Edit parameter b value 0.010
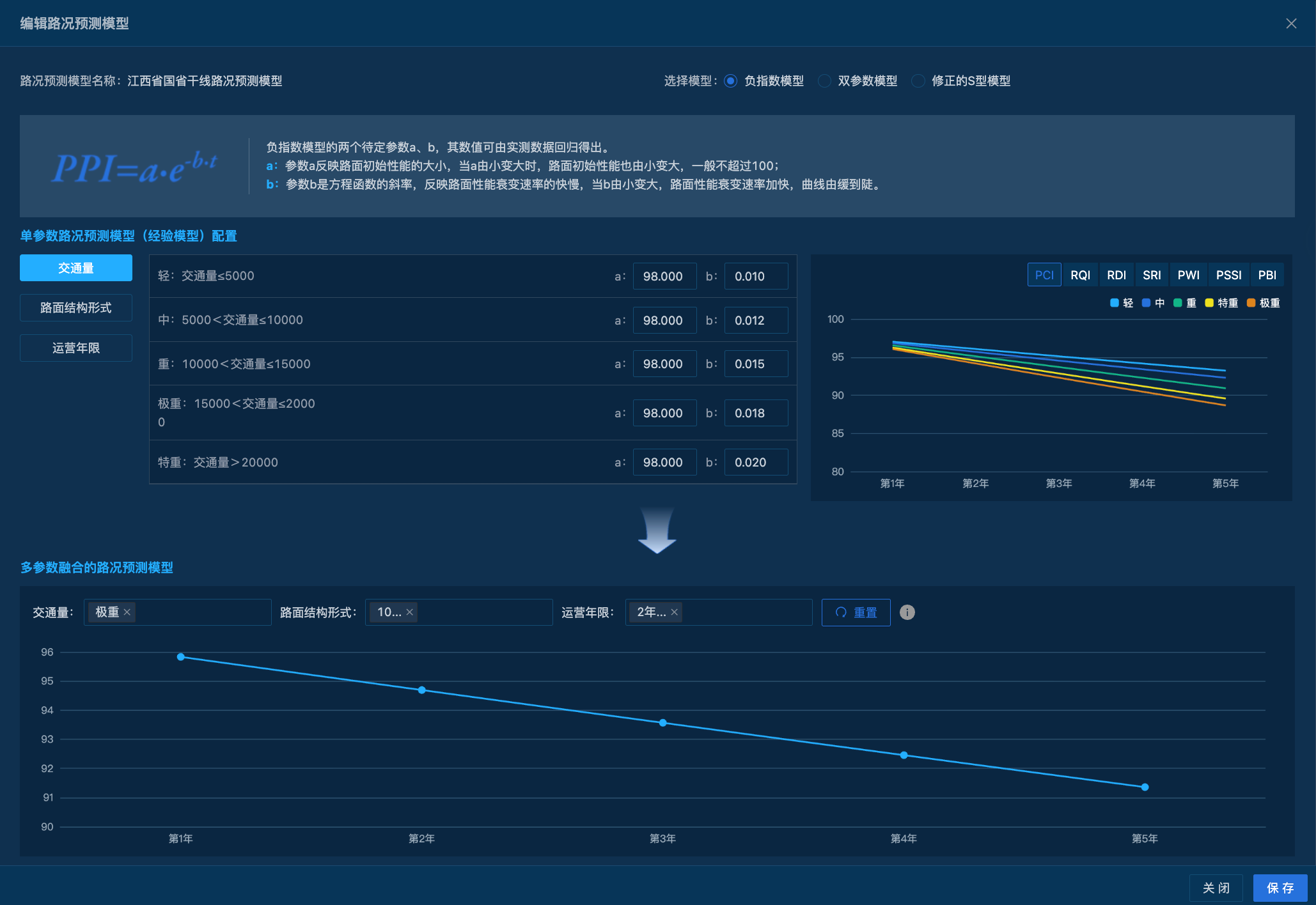1316x905 pixels. point(756,276)
